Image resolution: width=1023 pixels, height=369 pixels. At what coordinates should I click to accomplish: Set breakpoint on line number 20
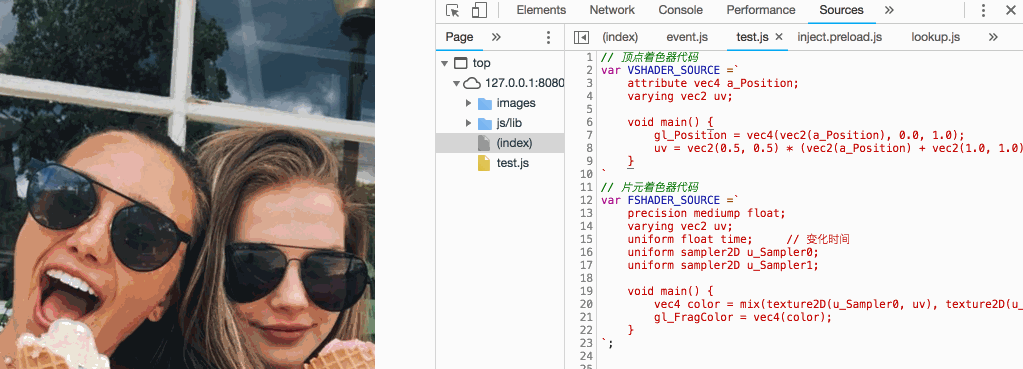click(x=587, y=304)
